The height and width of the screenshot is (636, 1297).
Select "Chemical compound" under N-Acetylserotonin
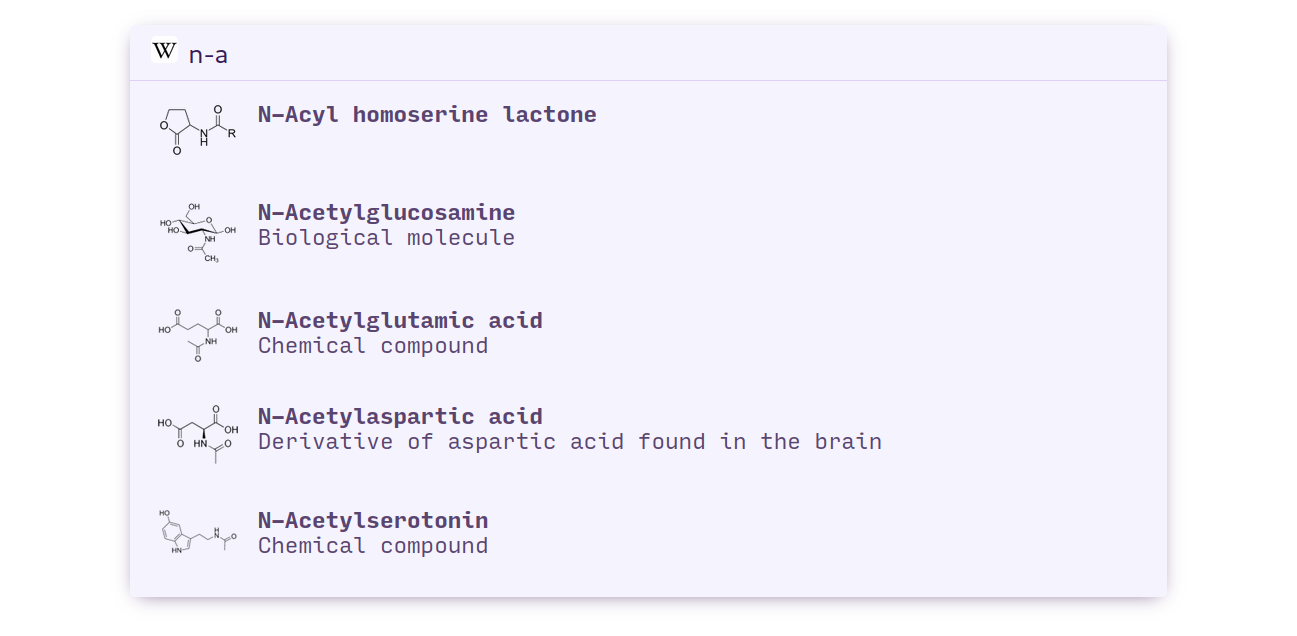373,546
